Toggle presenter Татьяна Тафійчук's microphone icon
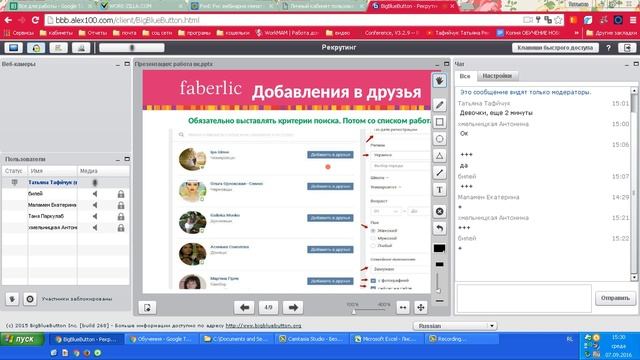The height and width of the screenshot is (360, 640). point(95,182)
